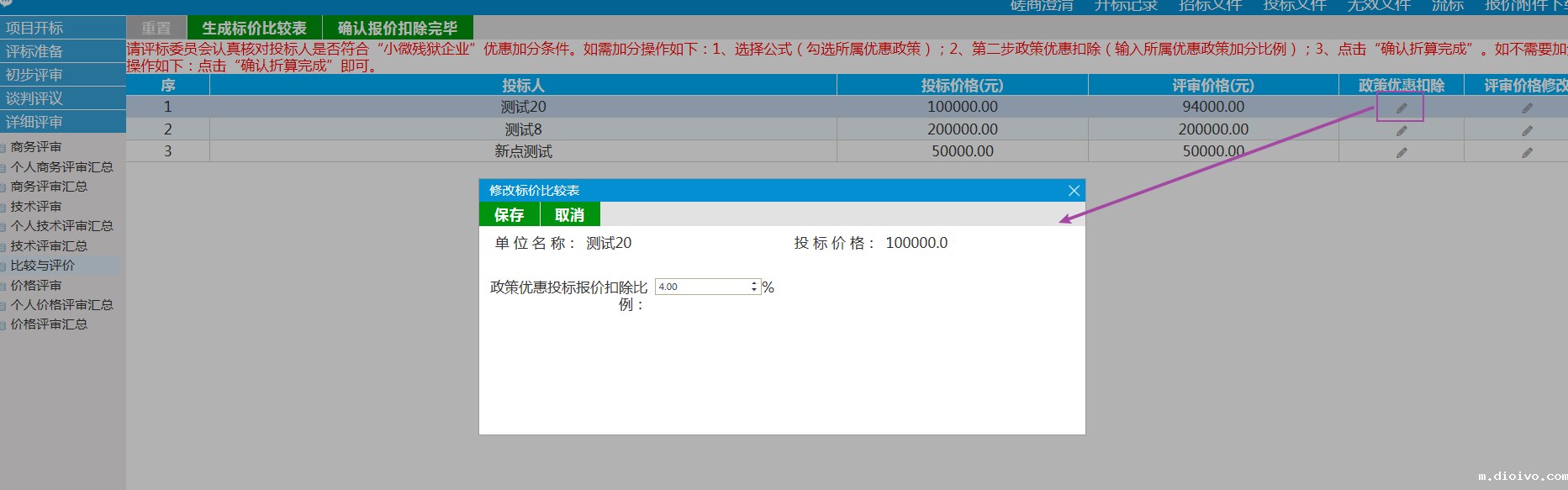
Task: Confirm with 确认报价扣除完毕
Action: pos(398,28)
